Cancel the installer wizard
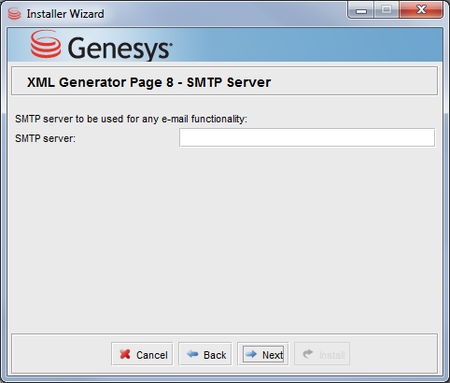 (x=142, y=354)
